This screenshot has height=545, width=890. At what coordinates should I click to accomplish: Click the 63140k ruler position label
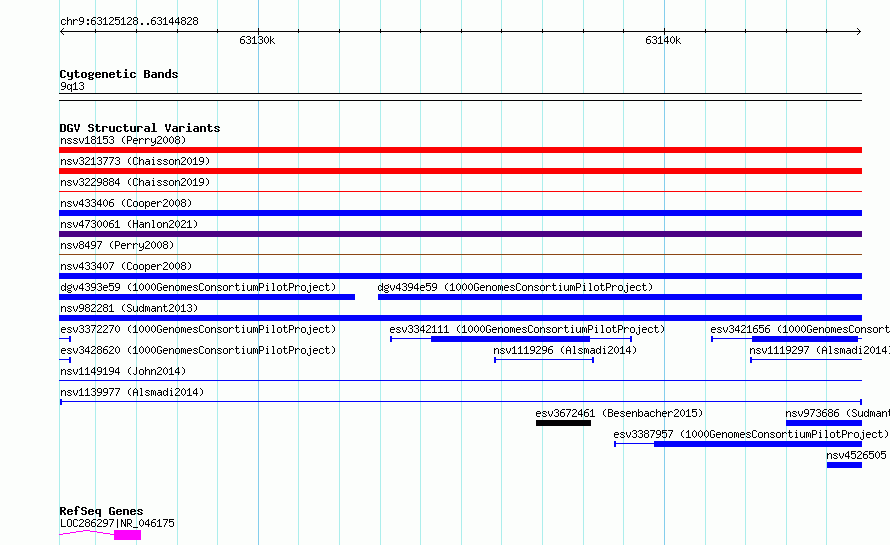point(663,40)
